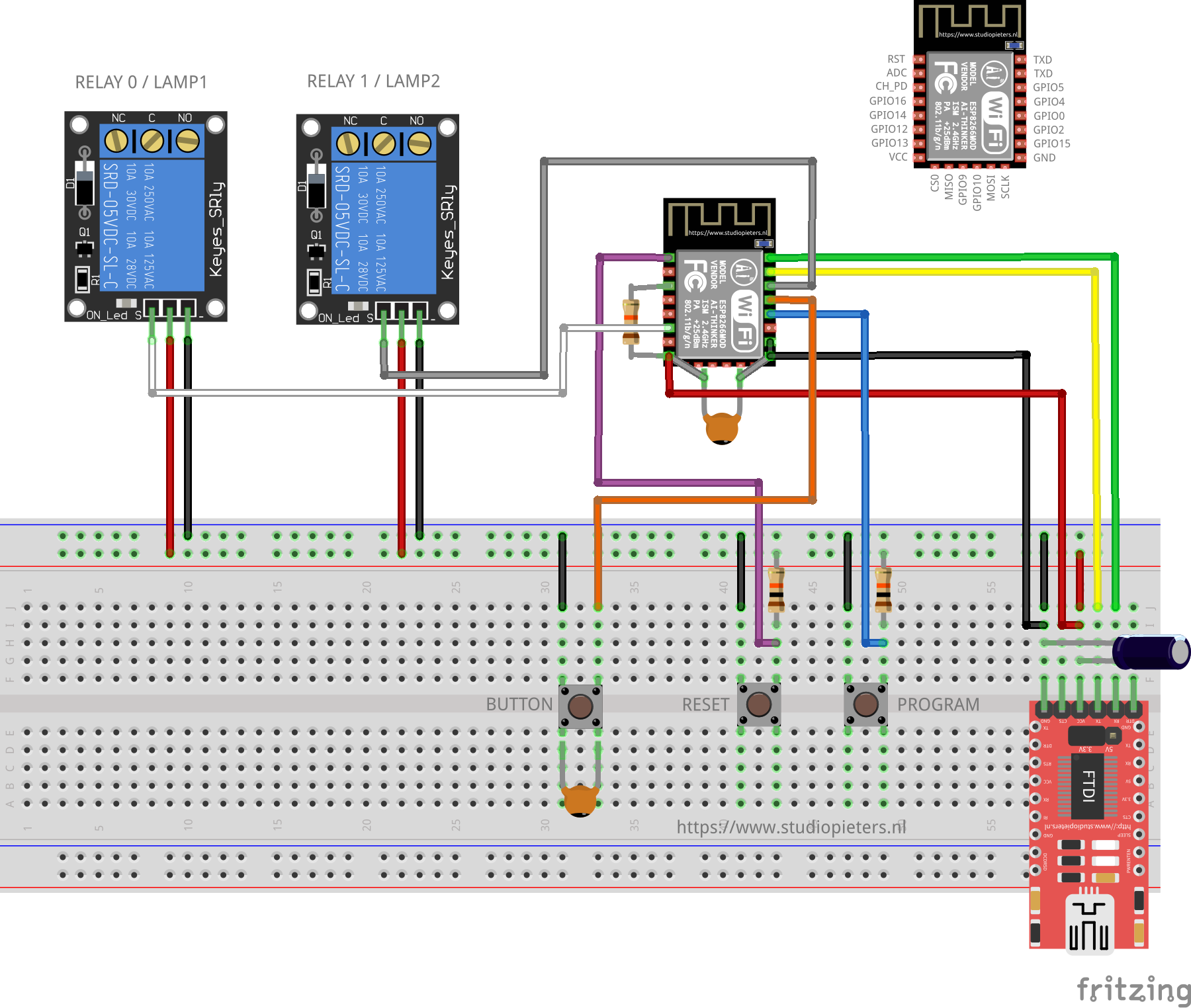Click the GPIO13 pin label
1191x1008 pixels.
pos(889,144)
